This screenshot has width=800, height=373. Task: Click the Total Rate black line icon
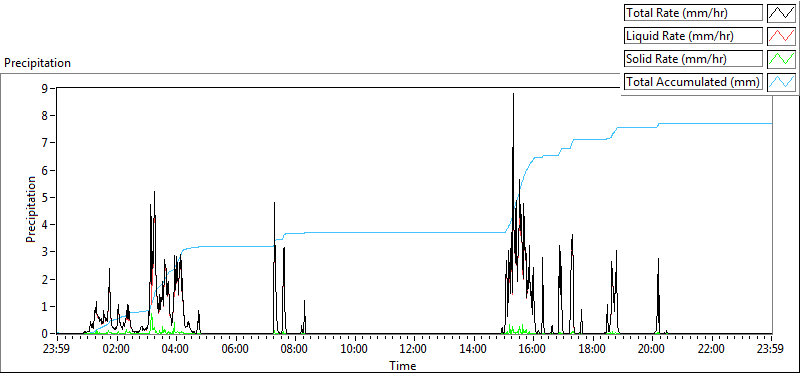[782, 13]
